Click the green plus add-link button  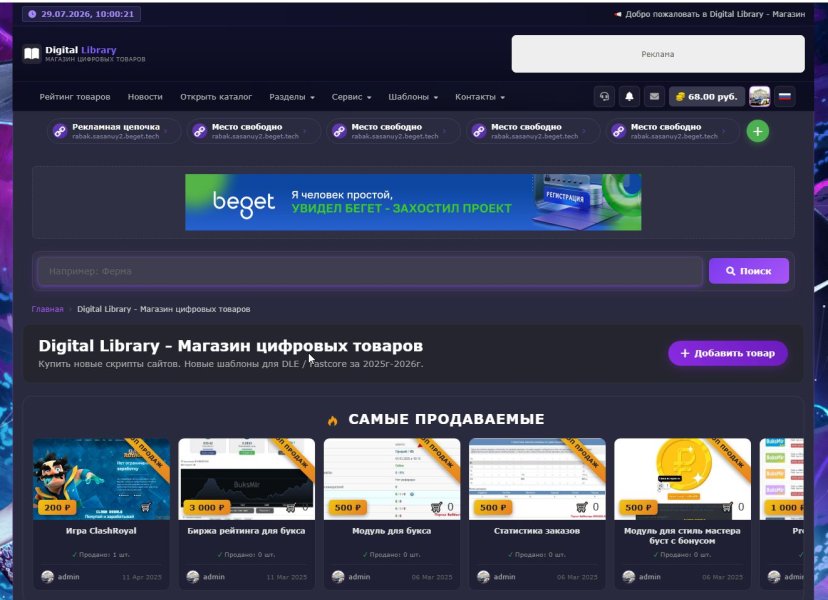tap(757, 132)
